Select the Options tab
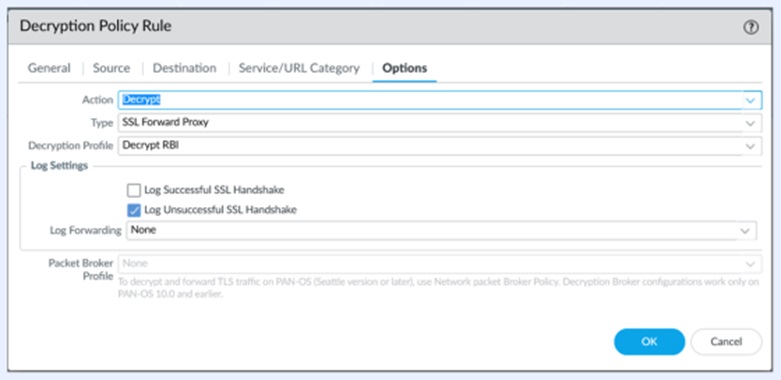The width and height of the screenshot is (781, 380). [404, 68]
